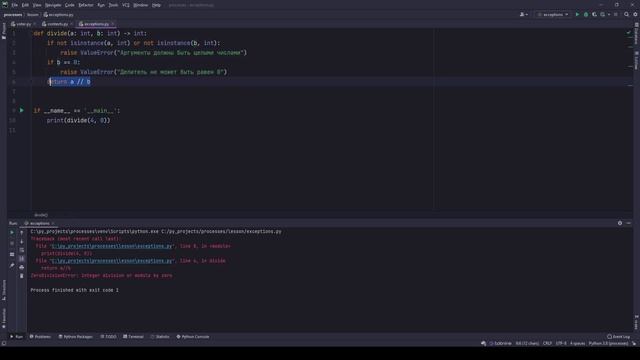Open the SciView tool window on right edge
The image size is (640, 360).
click(636, 60)
